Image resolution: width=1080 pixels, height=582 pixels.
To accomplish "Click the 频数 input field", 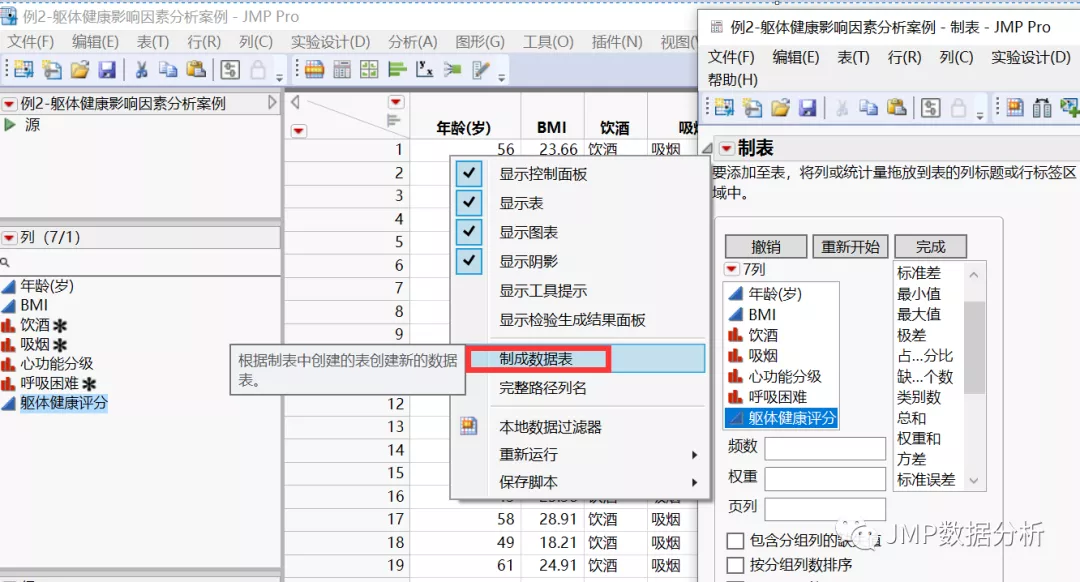I will click(825, 447).
